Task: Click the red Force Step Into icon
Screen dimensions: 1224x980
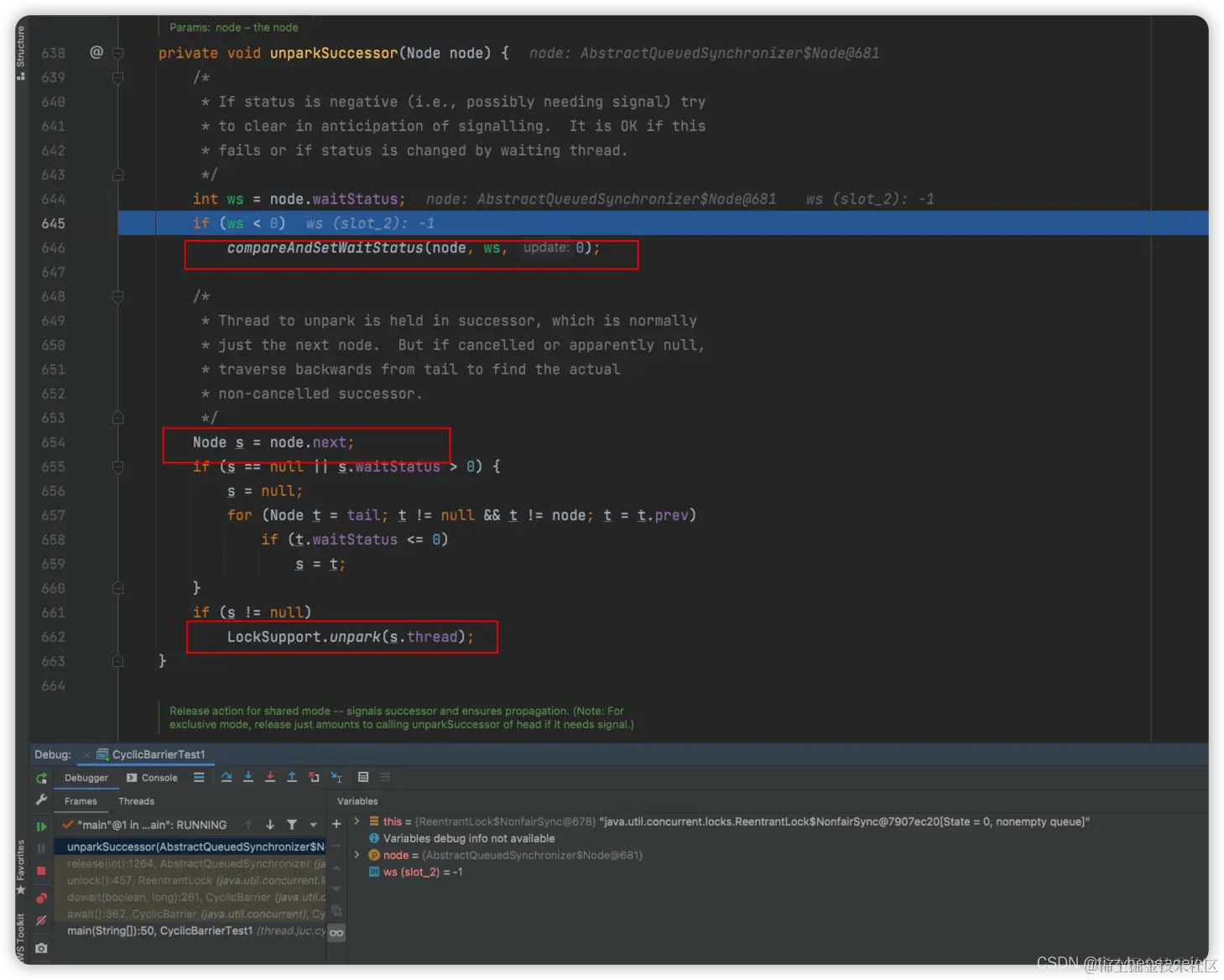Action: [x=270, y=777]
